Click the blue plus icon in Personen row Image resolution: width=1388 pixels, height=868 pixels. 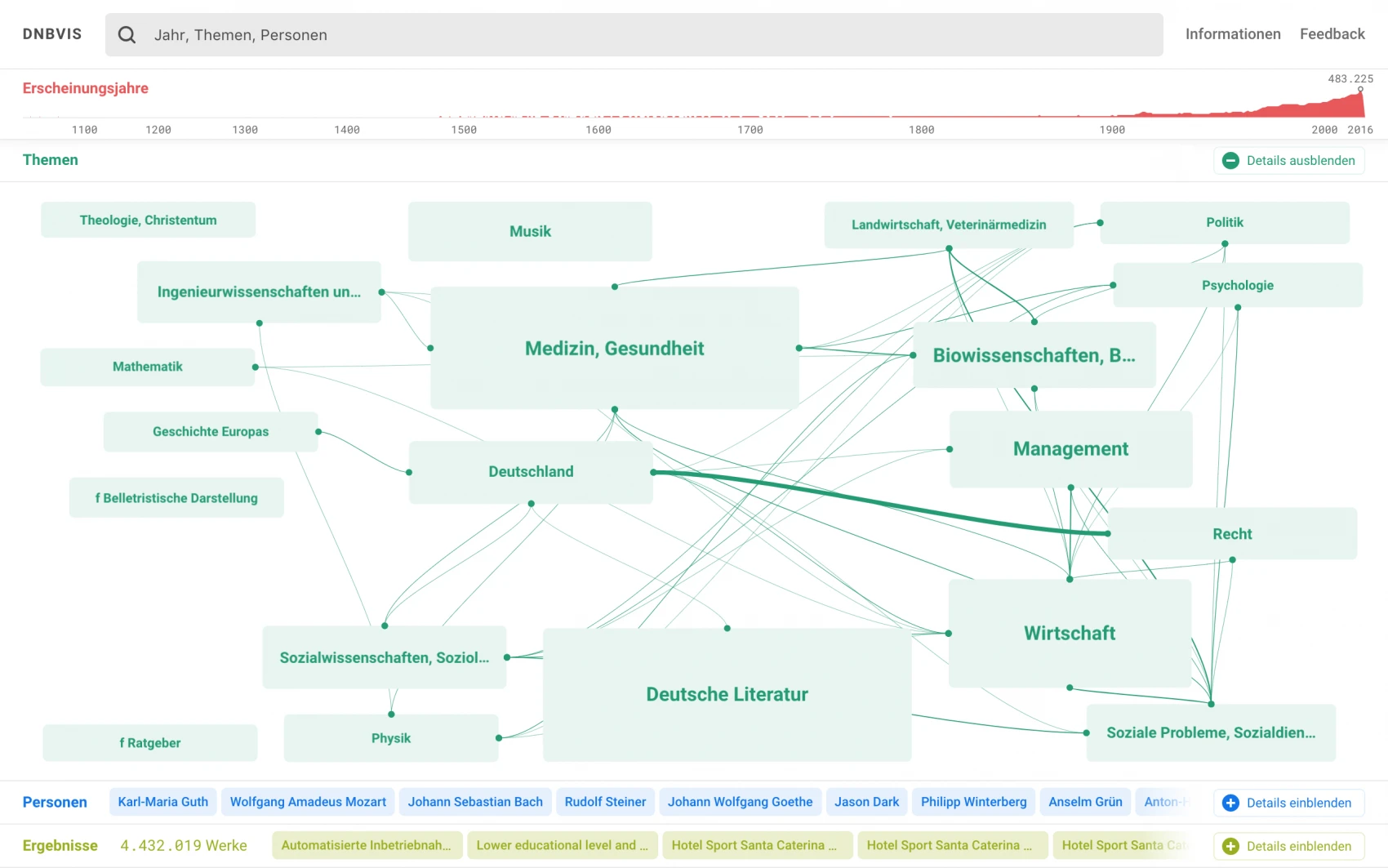click(x=1230, y=803)
